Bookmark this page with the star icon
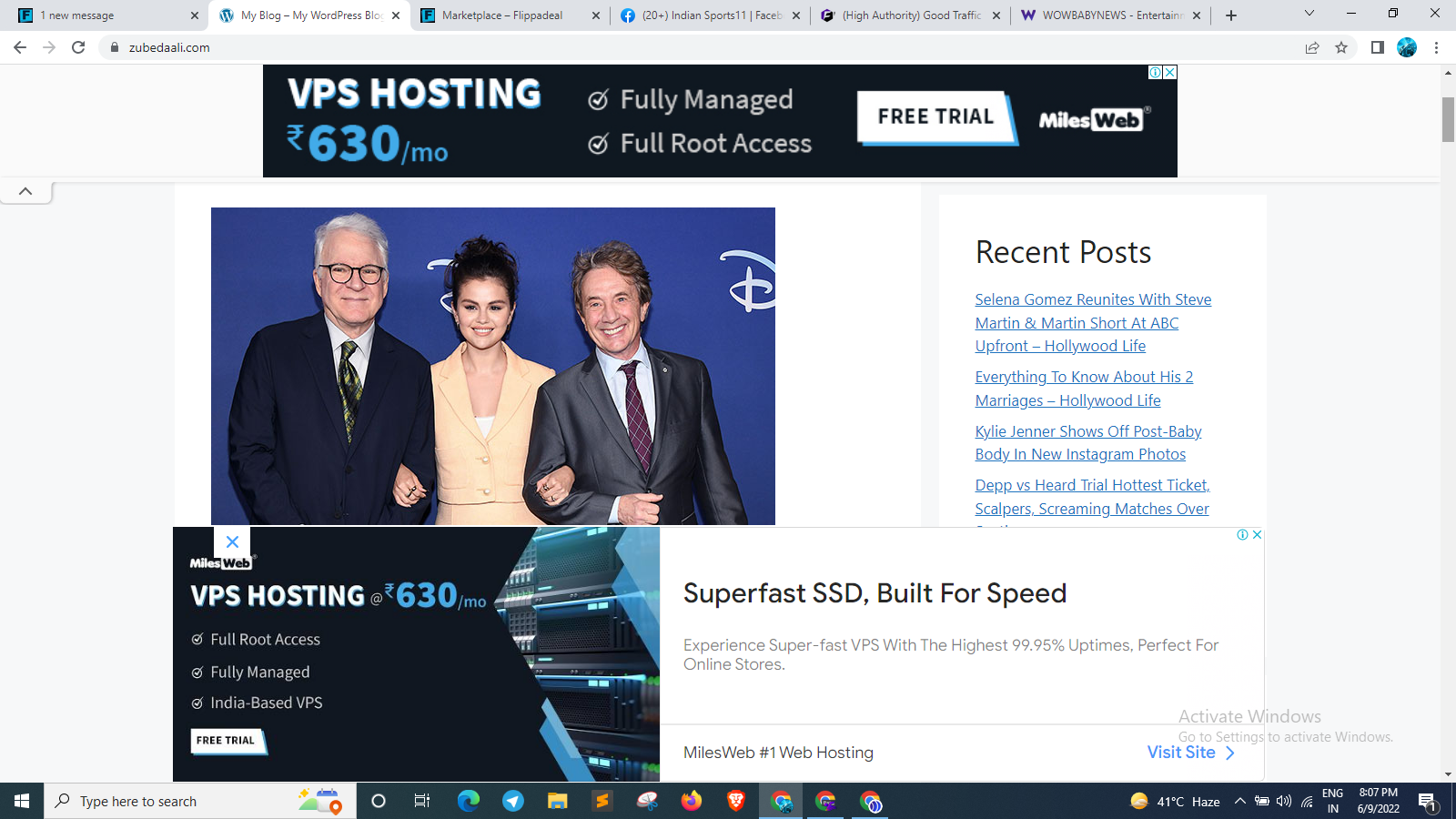This screenshot has width=1456, height=819. point(1341,47)
